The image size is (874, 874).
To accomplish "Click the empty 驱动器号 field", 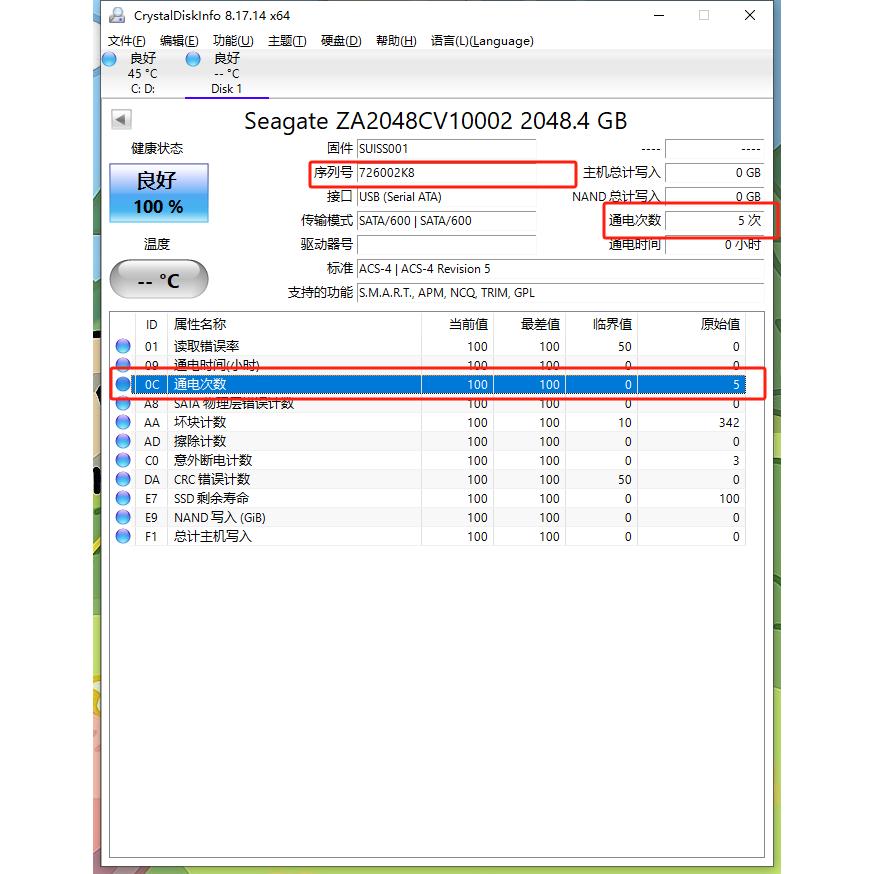I will tap(446, 245).
